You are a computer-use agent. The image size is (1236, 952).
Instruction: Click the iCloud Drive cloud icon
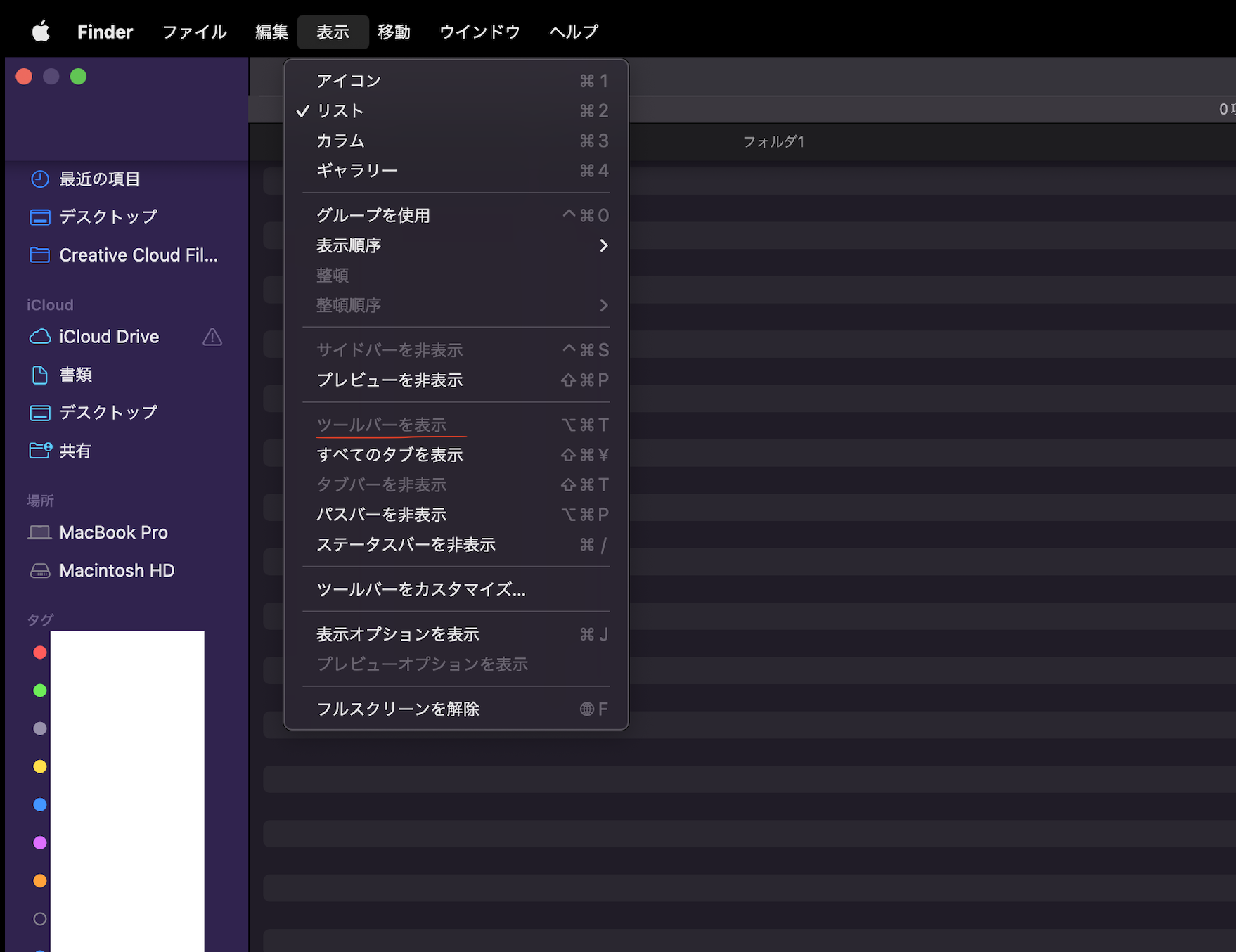point(40,337)
